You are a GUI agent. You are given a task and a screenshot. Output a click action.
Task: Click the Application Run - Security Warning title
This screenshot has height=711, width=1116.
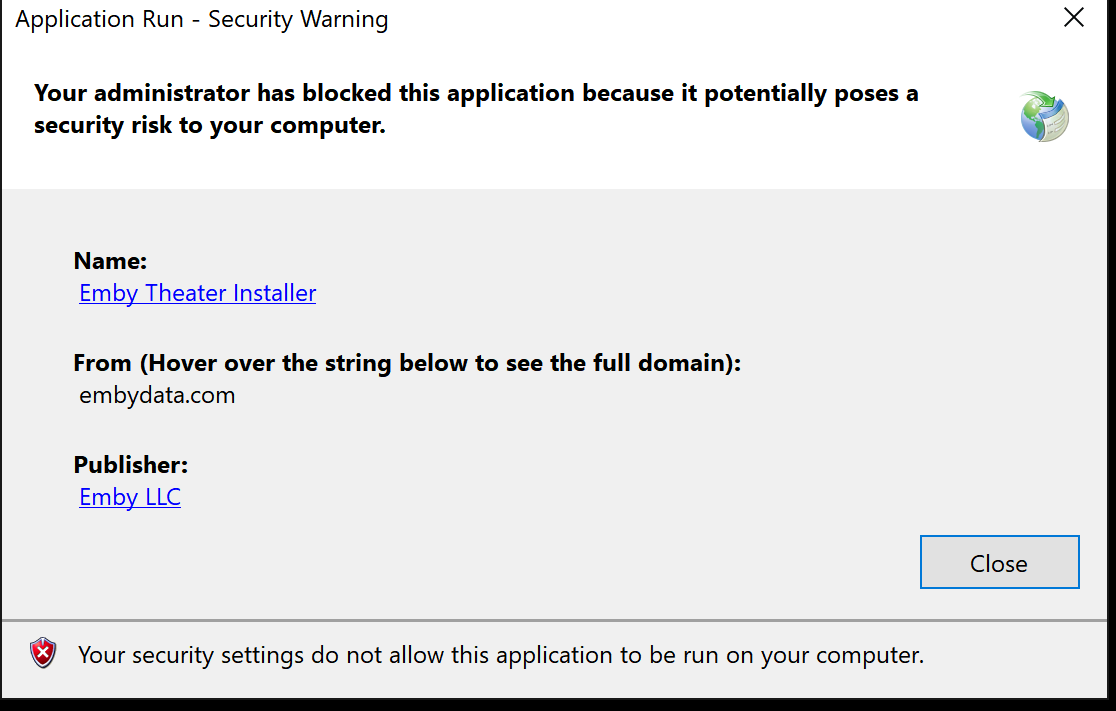click(x=202, y=19)
